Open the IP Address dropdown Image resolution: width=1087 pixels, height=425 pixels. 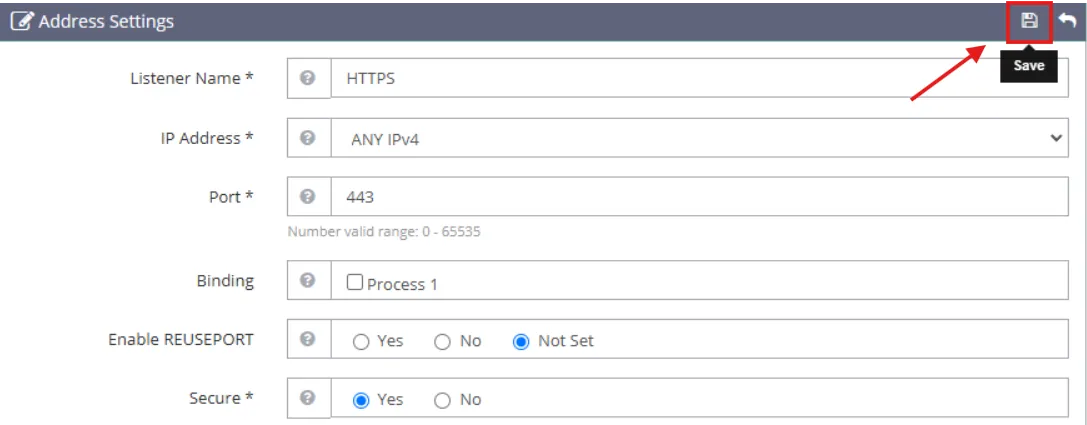click(699, 138)
